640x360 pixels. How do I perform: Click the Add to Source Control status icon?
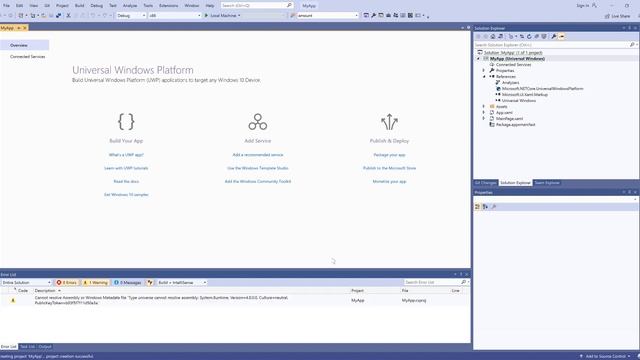tap(581, 356)
